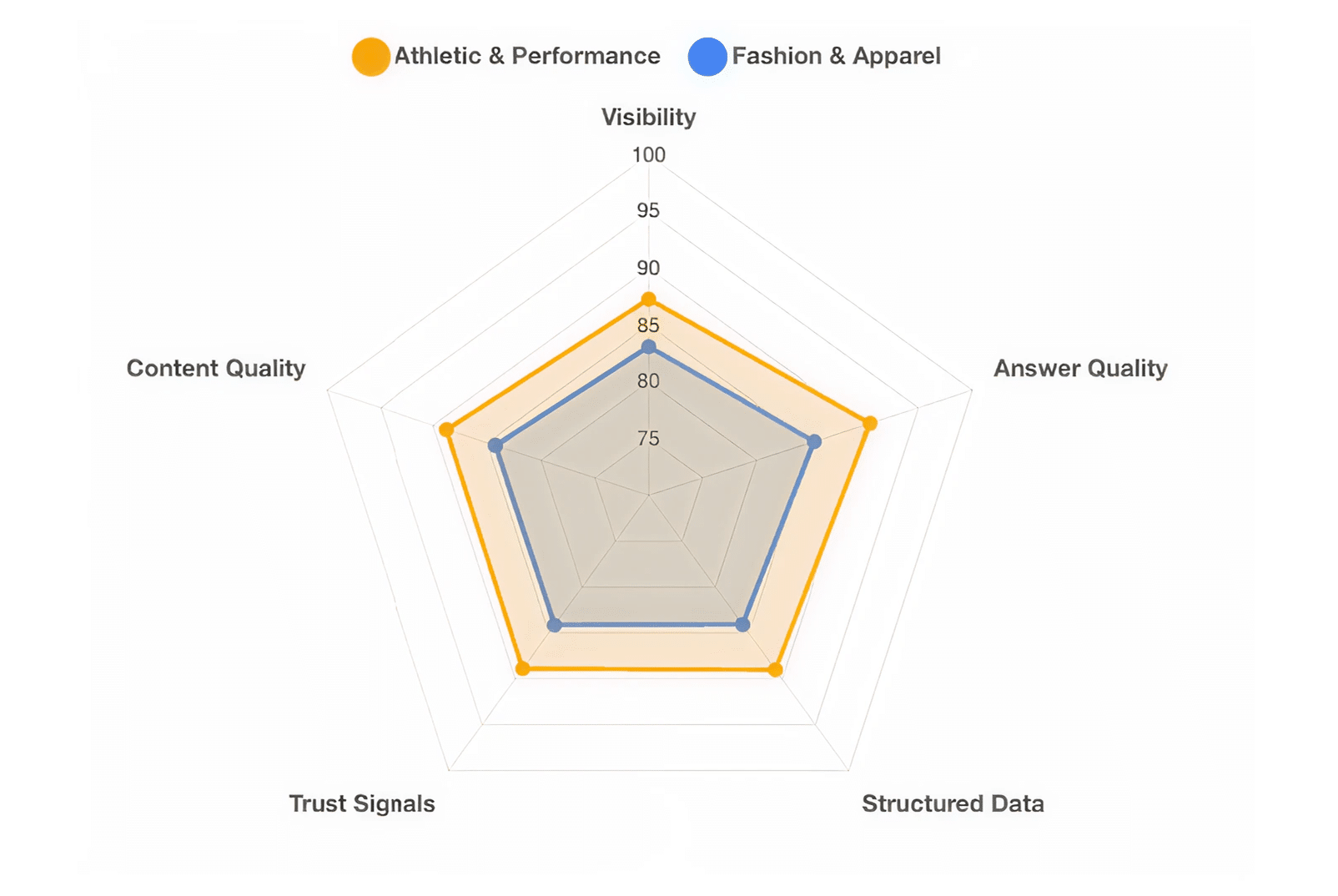The height and width of the screenshot is (896, 1338).
Task: Click the orange legend circle swatch
Action: 370,57
